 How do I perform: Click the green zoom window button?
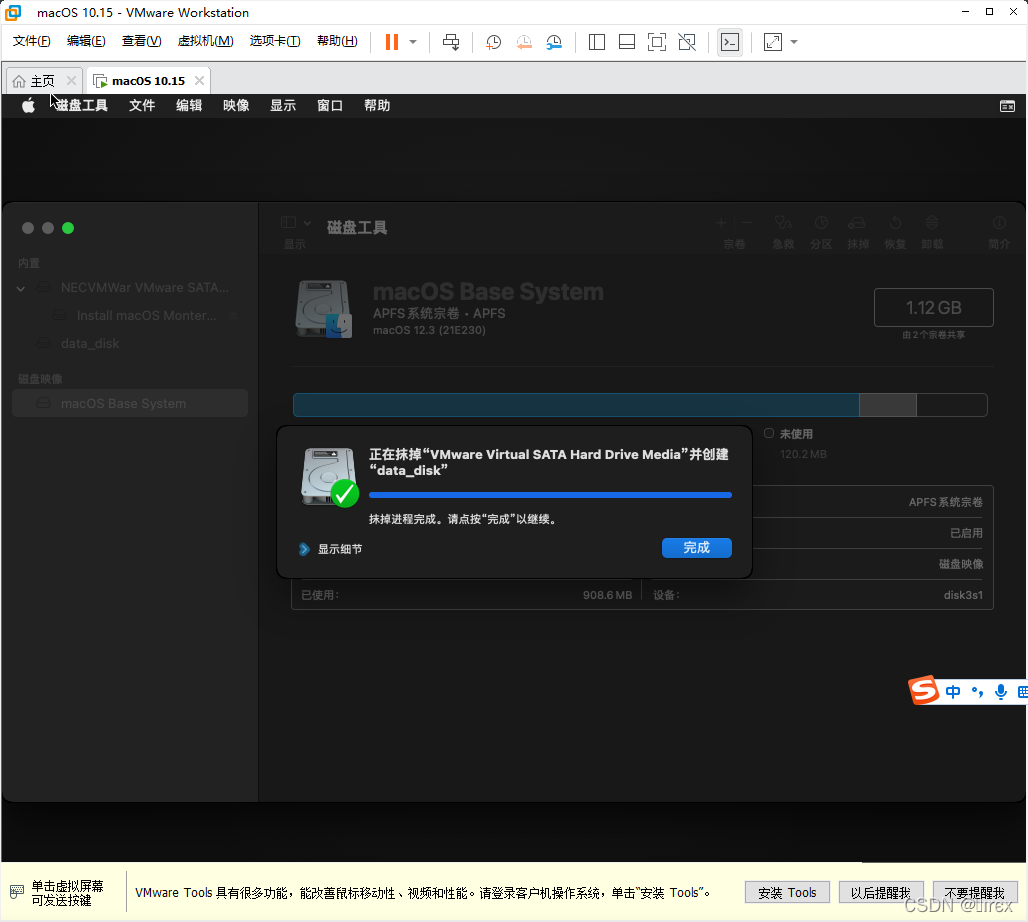pos(68,228)
